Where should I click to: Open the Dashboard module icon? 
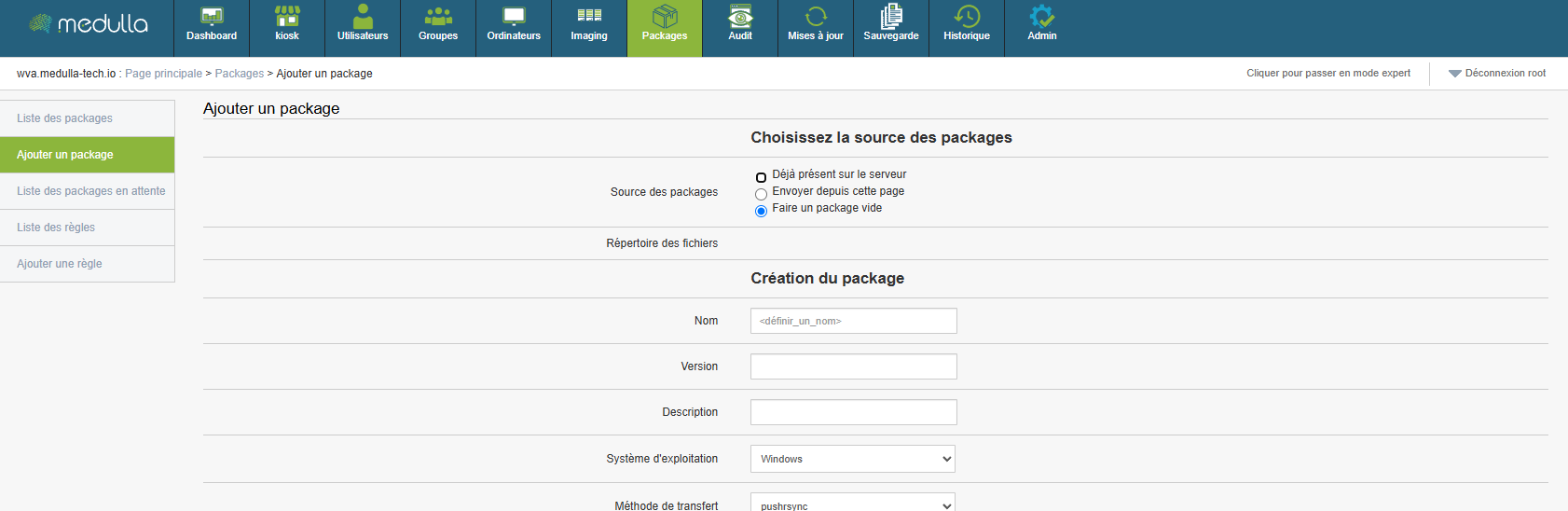(x=212, y=17)
